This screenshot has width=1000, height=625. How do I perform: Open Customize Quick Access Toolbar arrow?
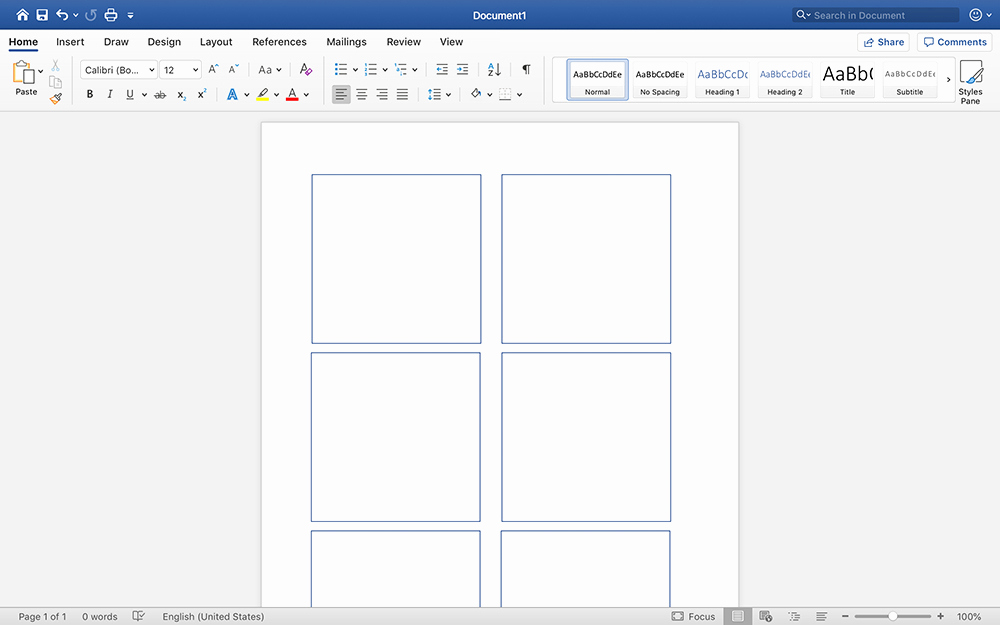pyautogui.click(x=130, y=15)
